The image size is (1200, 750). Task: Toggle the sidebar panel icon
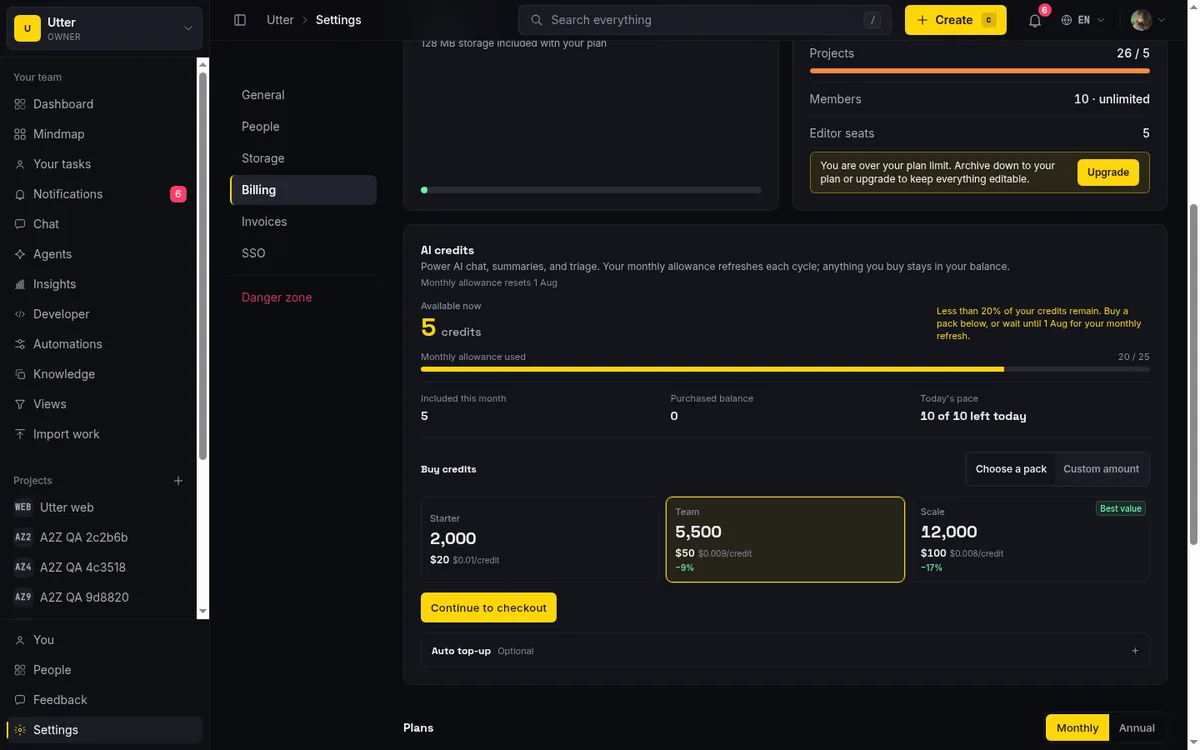[240, 20]
